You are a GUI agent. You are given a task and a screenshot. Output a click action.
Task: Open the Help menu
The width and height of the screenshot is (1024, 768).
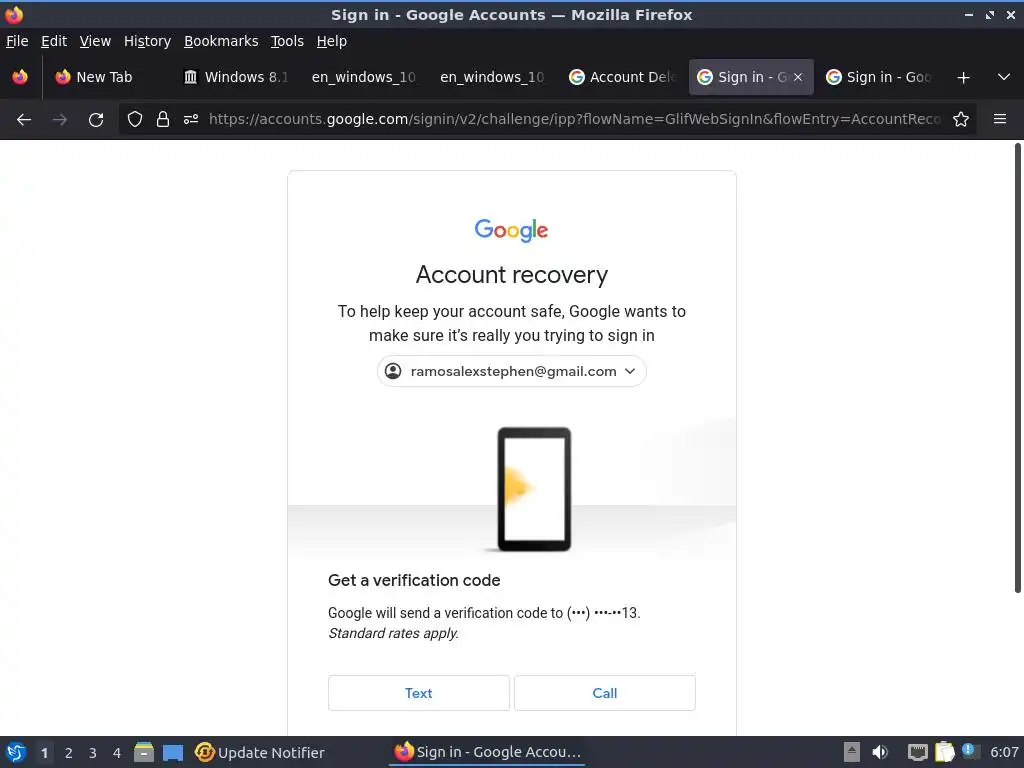(332, 41)
